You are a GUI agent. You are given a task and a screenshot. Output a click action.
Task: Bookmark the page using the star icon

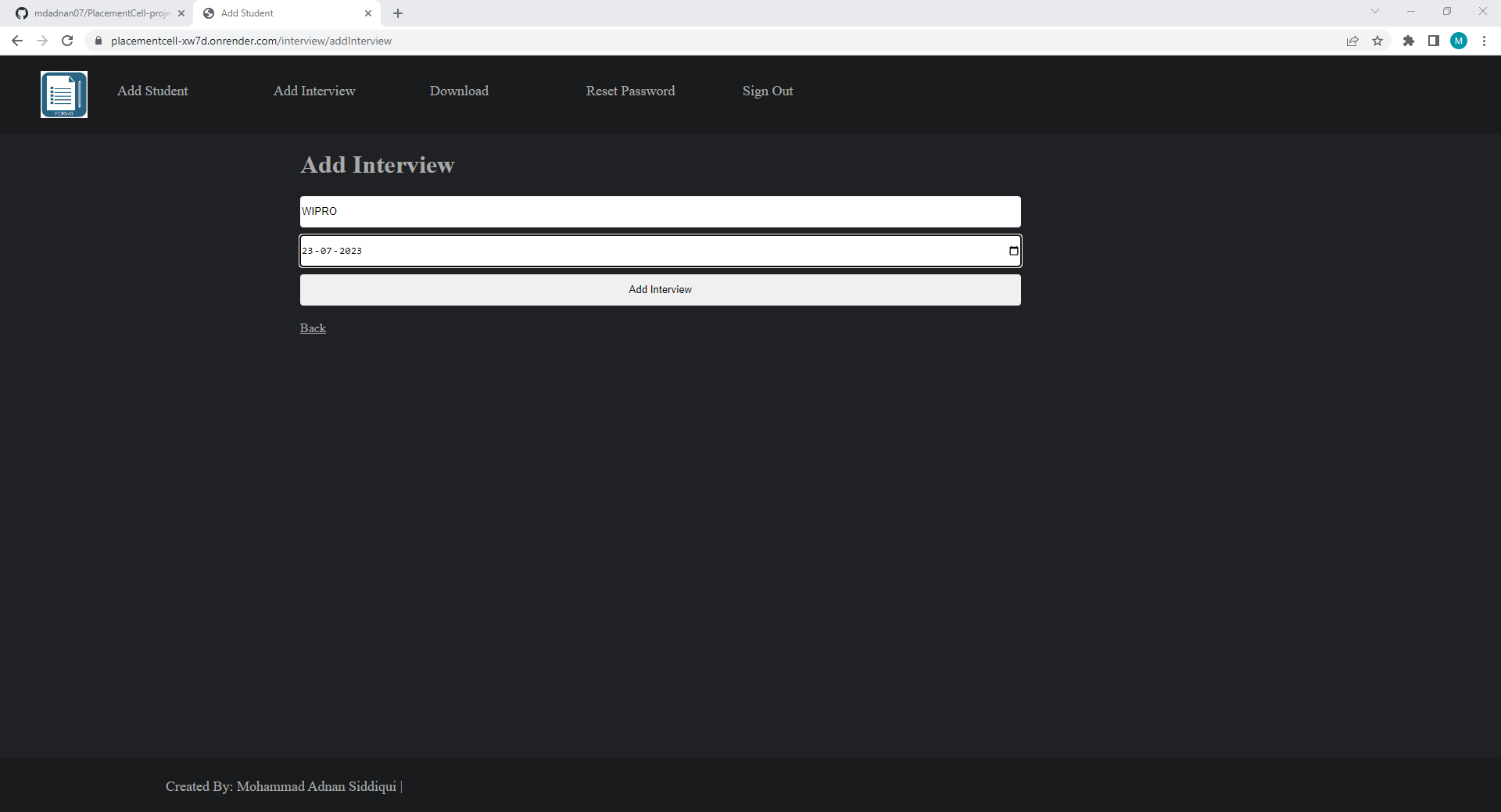1378,41
